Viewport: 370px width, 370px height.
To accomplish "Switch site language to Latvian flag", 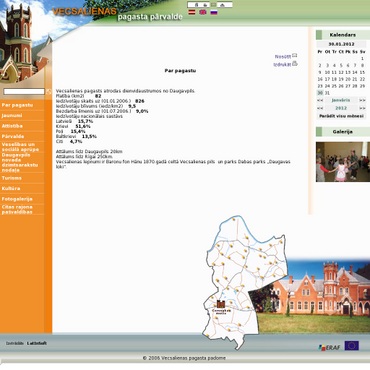I will tap(192, 12).
